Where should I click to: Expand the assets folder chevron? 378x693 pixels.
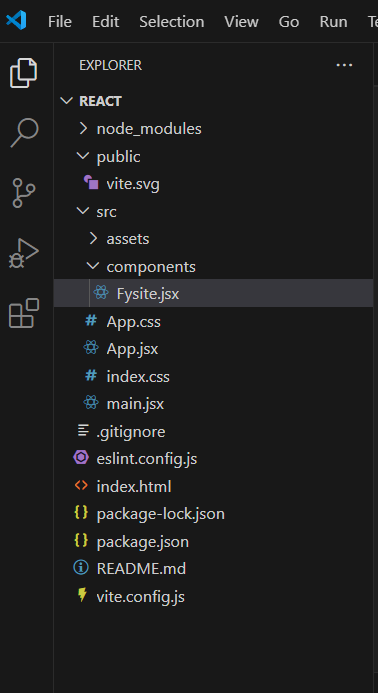(x=93, y=239)
